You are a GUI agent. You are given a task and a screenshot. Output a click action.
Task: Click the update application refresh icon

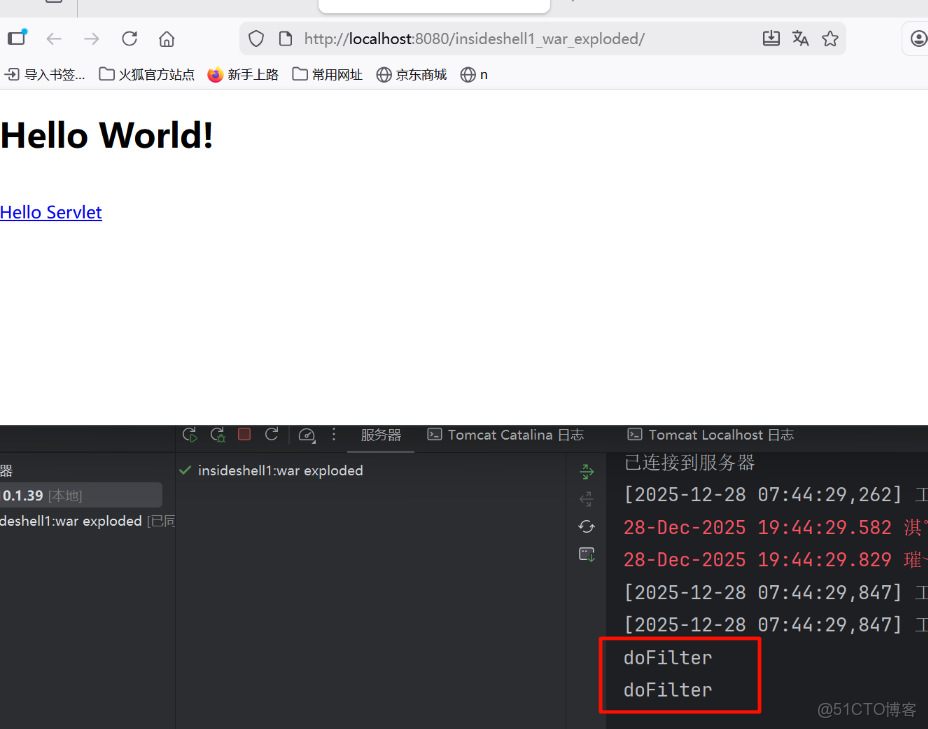tap(272, 434)
